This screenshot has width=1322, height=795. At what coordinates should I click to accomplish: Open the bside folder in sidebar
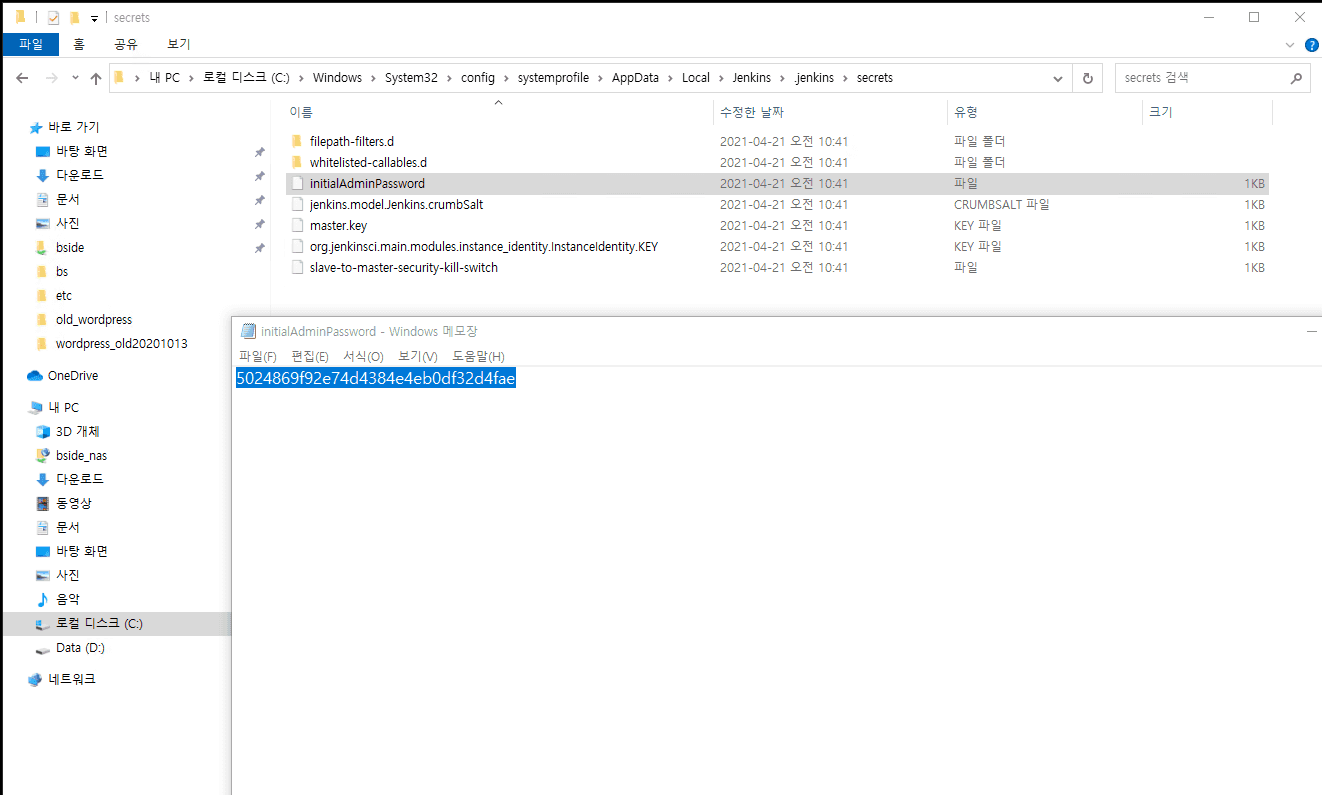pyautogui.click(x=69, y=248)
